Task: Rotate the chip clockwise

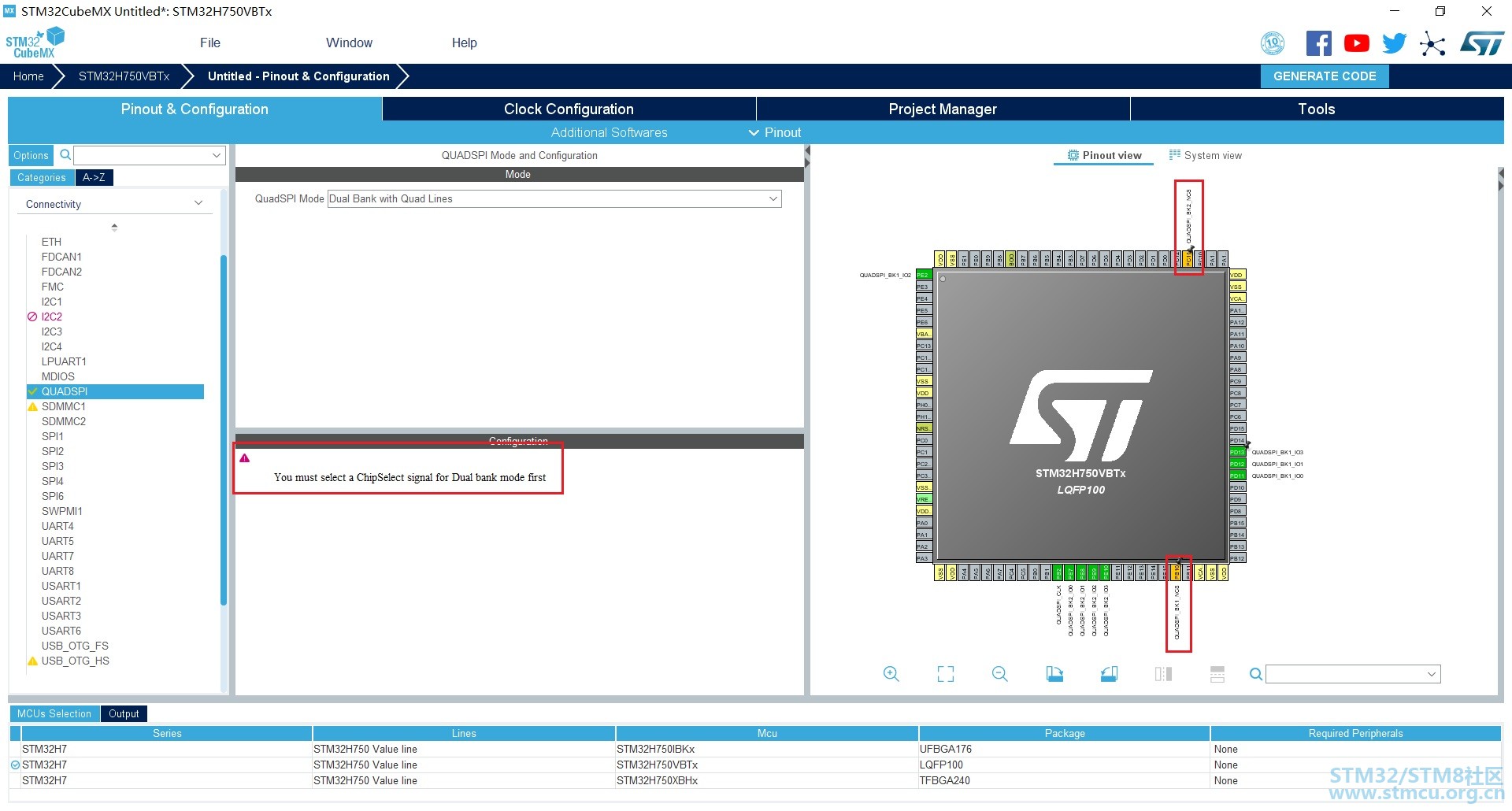Action: click(x=1054, y=674)
